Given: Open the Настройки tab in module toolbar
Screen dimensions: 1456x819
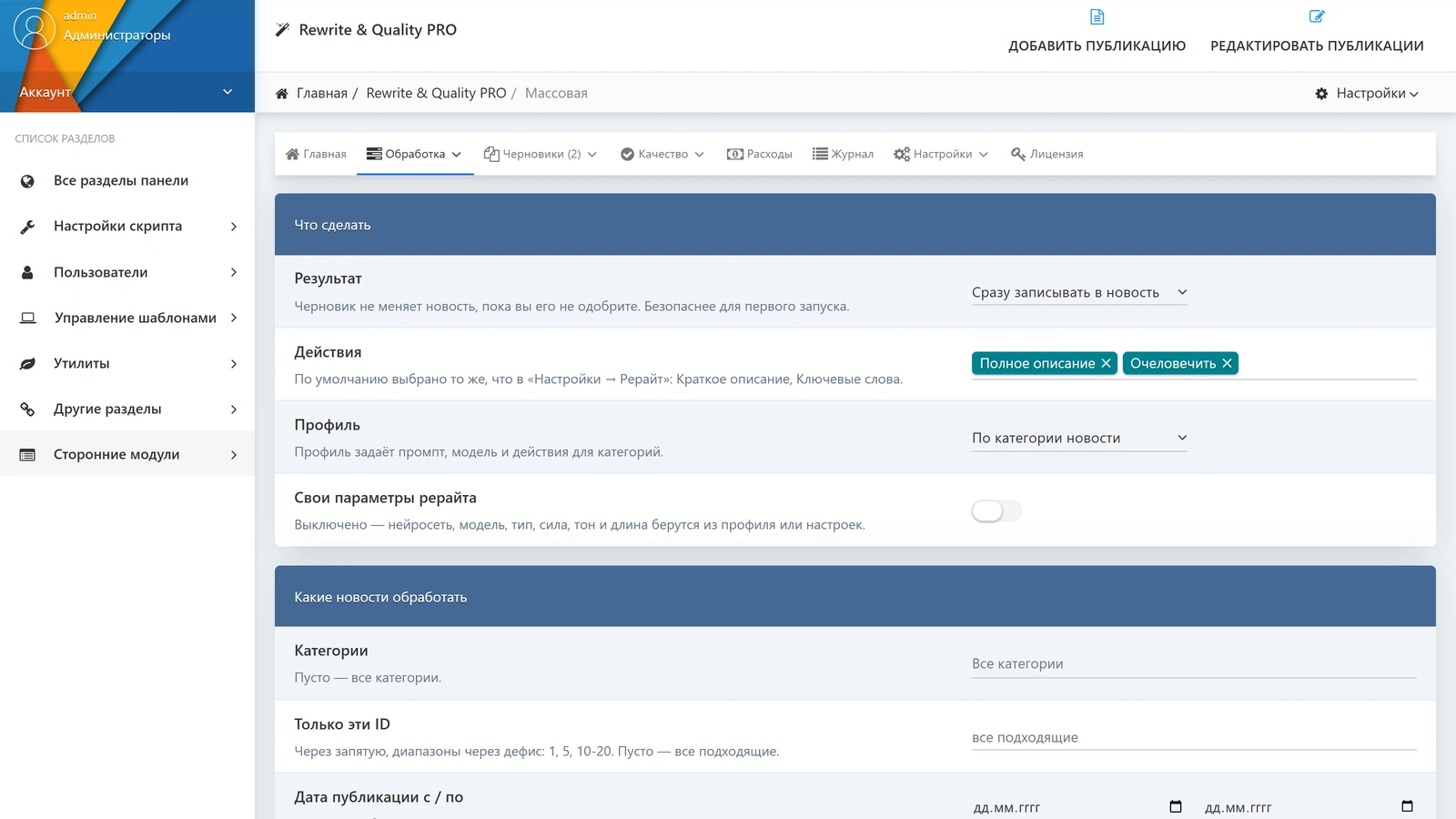Looking at the screenshot, I should (x=941, y=154).
